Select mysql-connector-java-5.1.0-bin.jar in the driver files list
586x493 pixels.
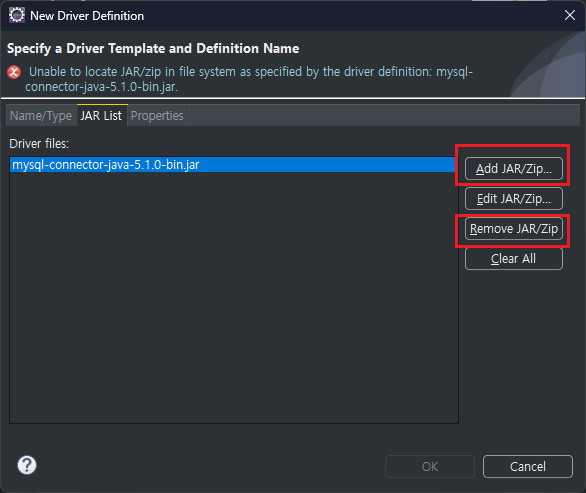[x=232, y=165]
